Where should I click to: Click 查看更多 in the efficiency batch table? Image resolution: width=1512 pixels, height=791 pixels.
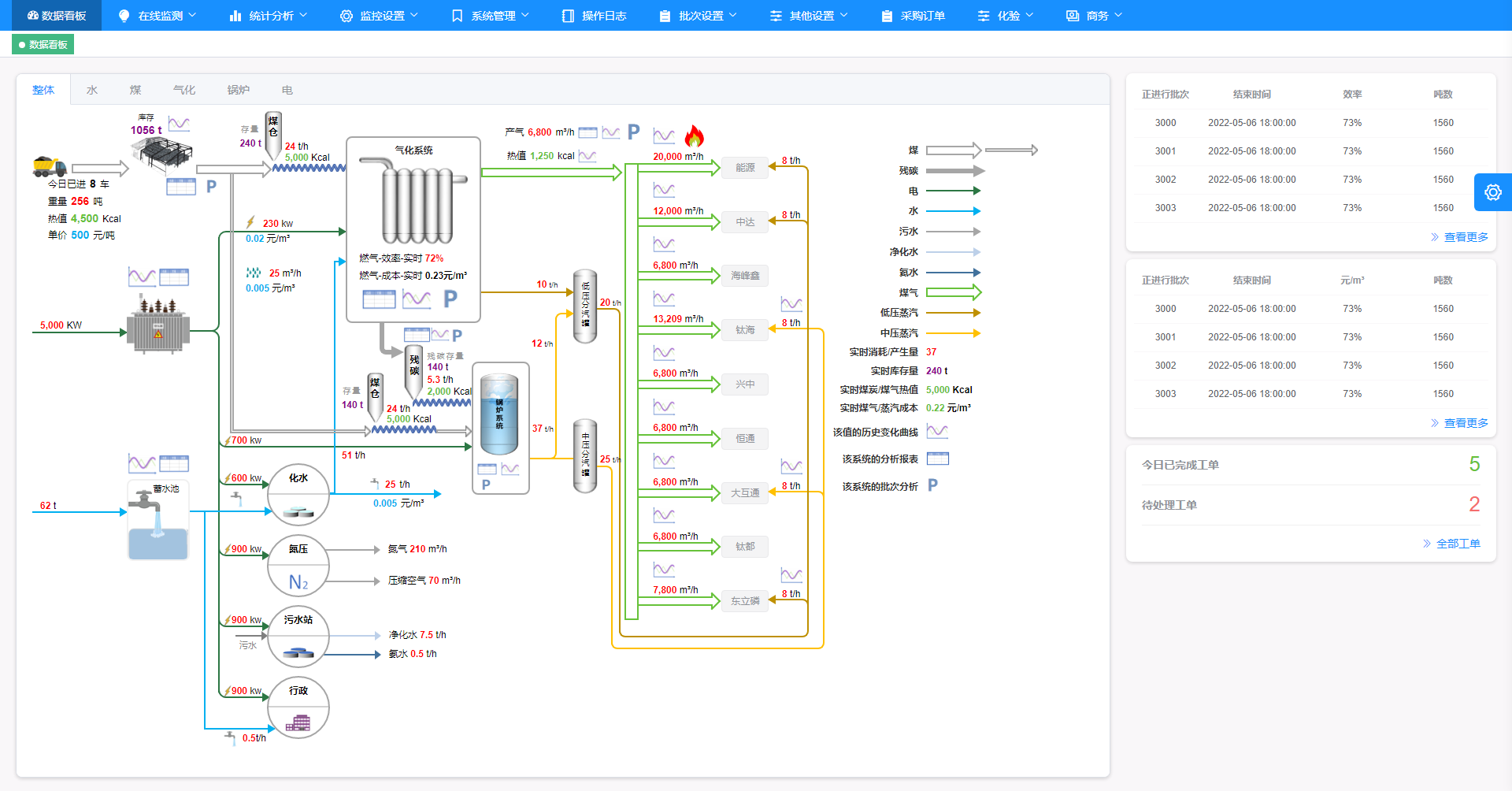coord(1464,237)
